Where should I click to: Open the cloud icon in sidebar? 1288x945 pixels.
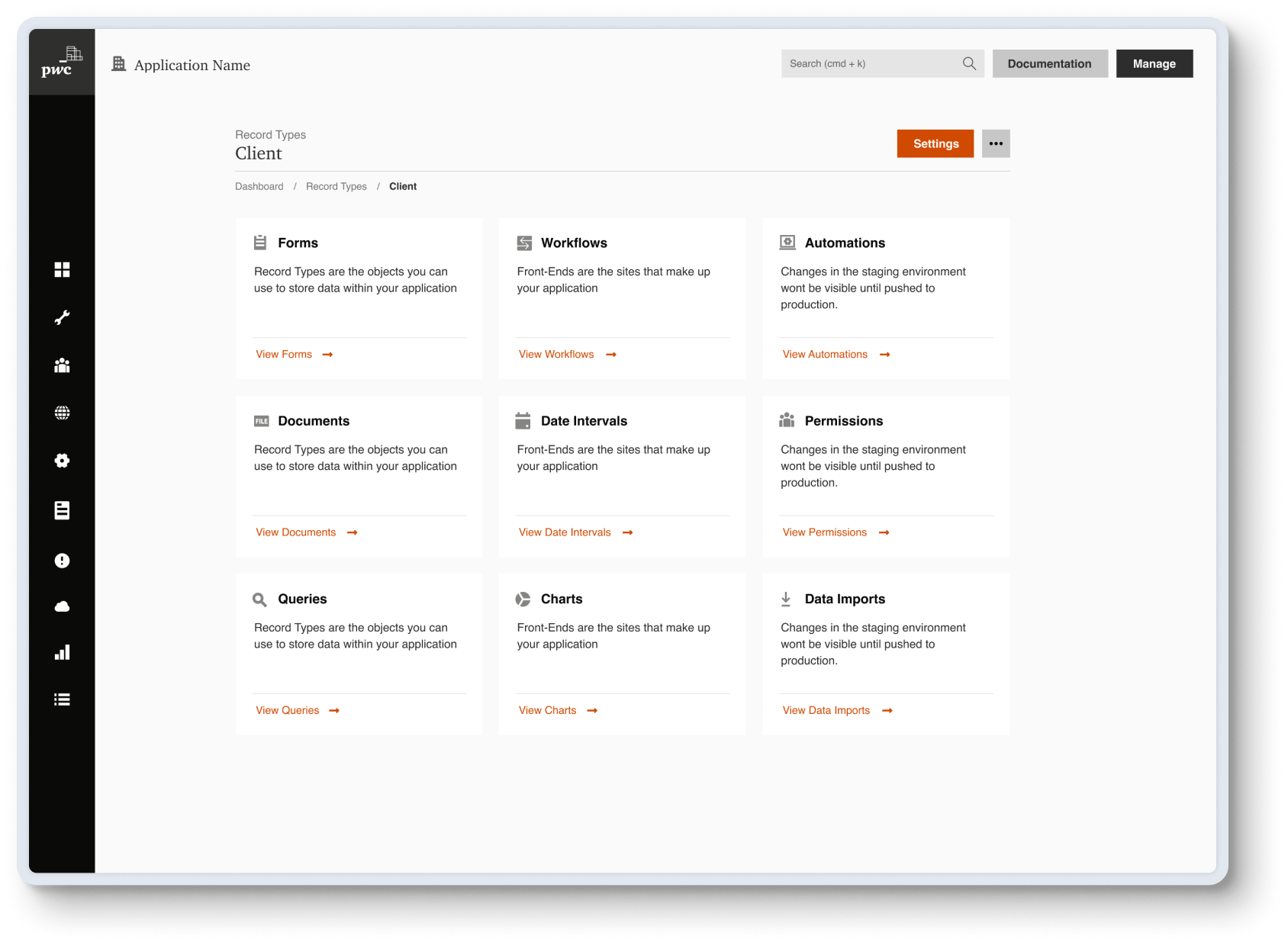(x=62, y=606)
